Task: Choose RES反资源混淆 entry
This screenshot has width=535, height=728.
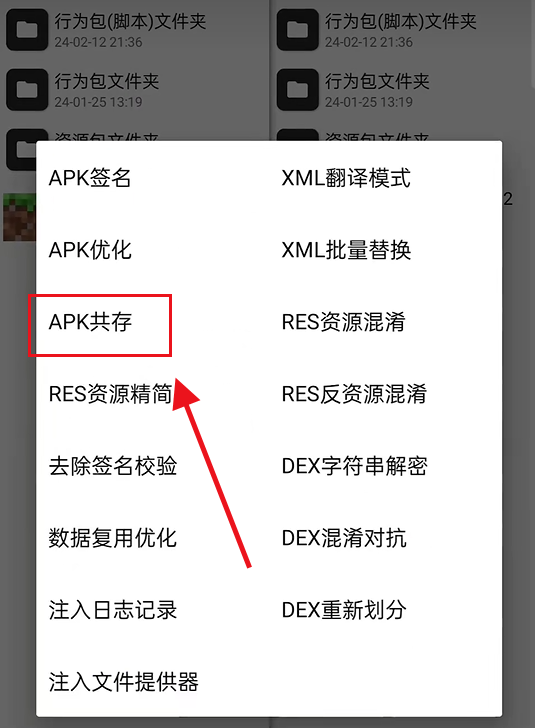Action: tap(354, 394)
